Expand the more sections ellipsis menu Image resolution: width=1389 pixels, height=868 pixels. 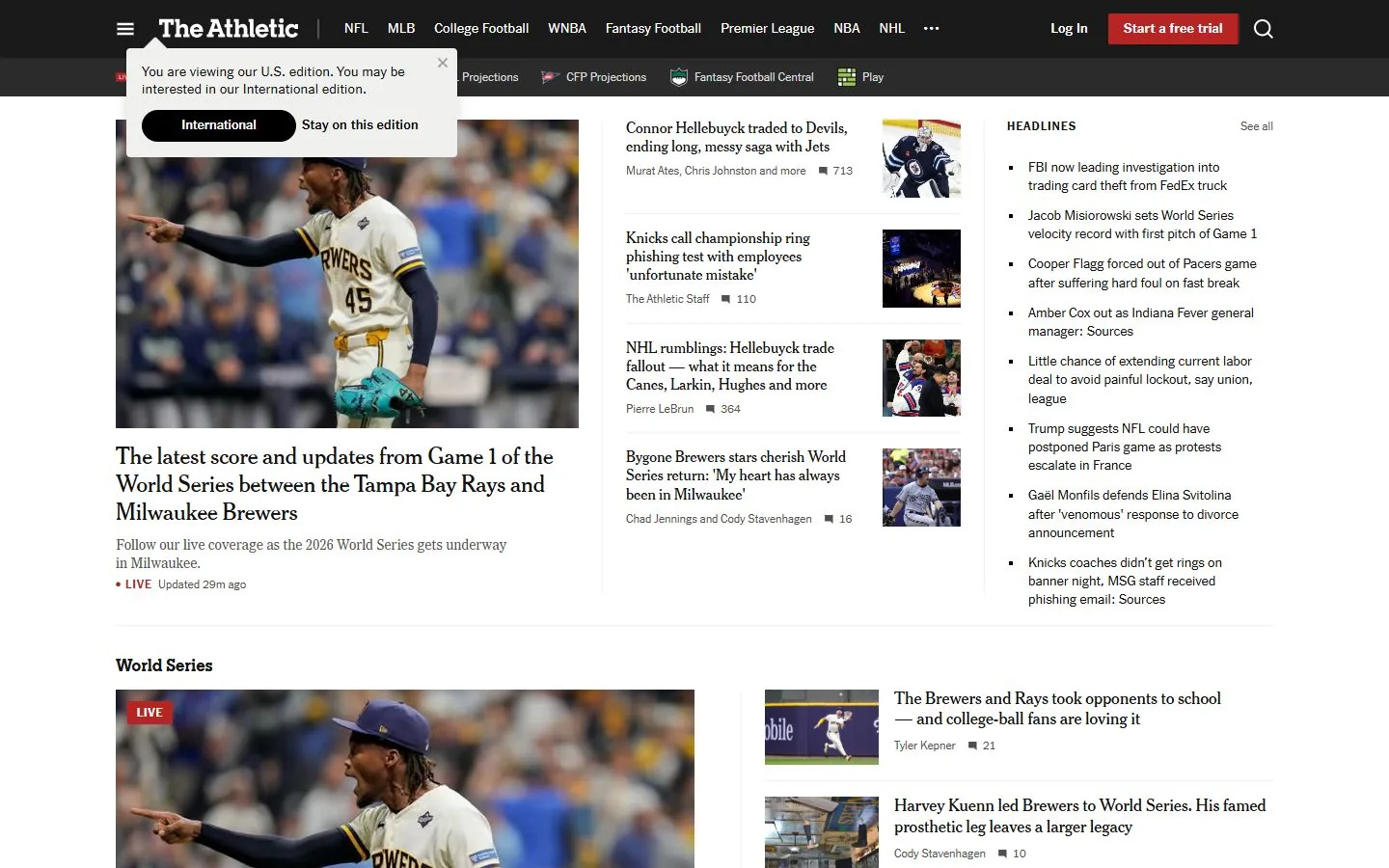point(931,29)
